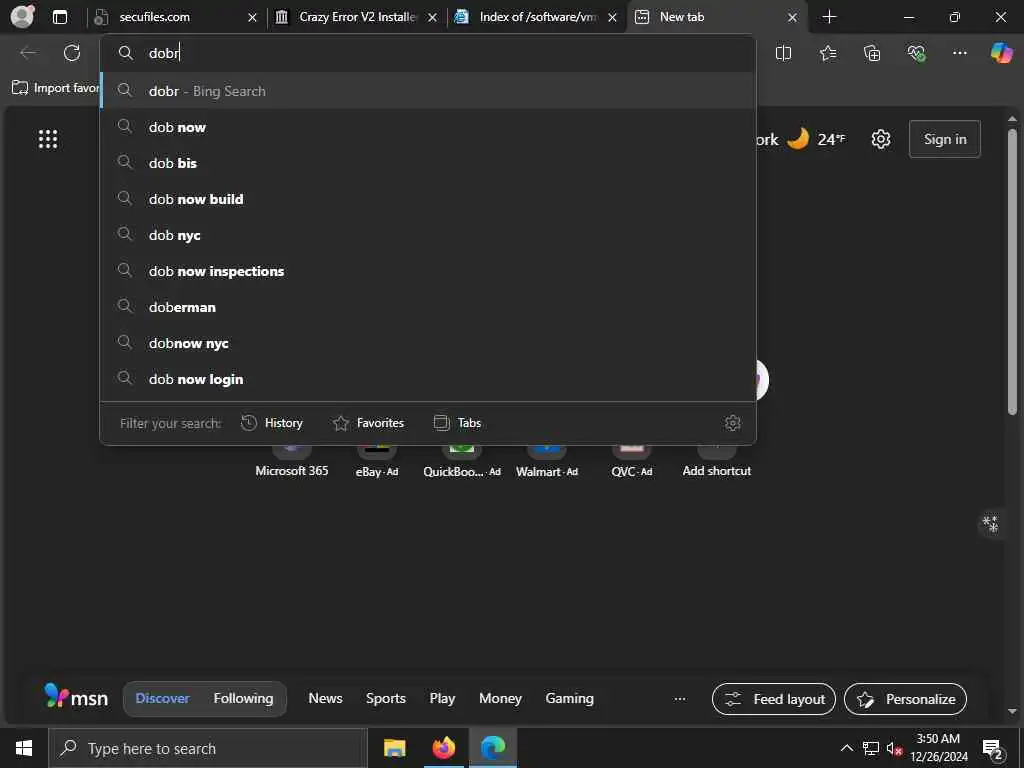
Task: Click the browser refresh icon
Action: (72, 53)
